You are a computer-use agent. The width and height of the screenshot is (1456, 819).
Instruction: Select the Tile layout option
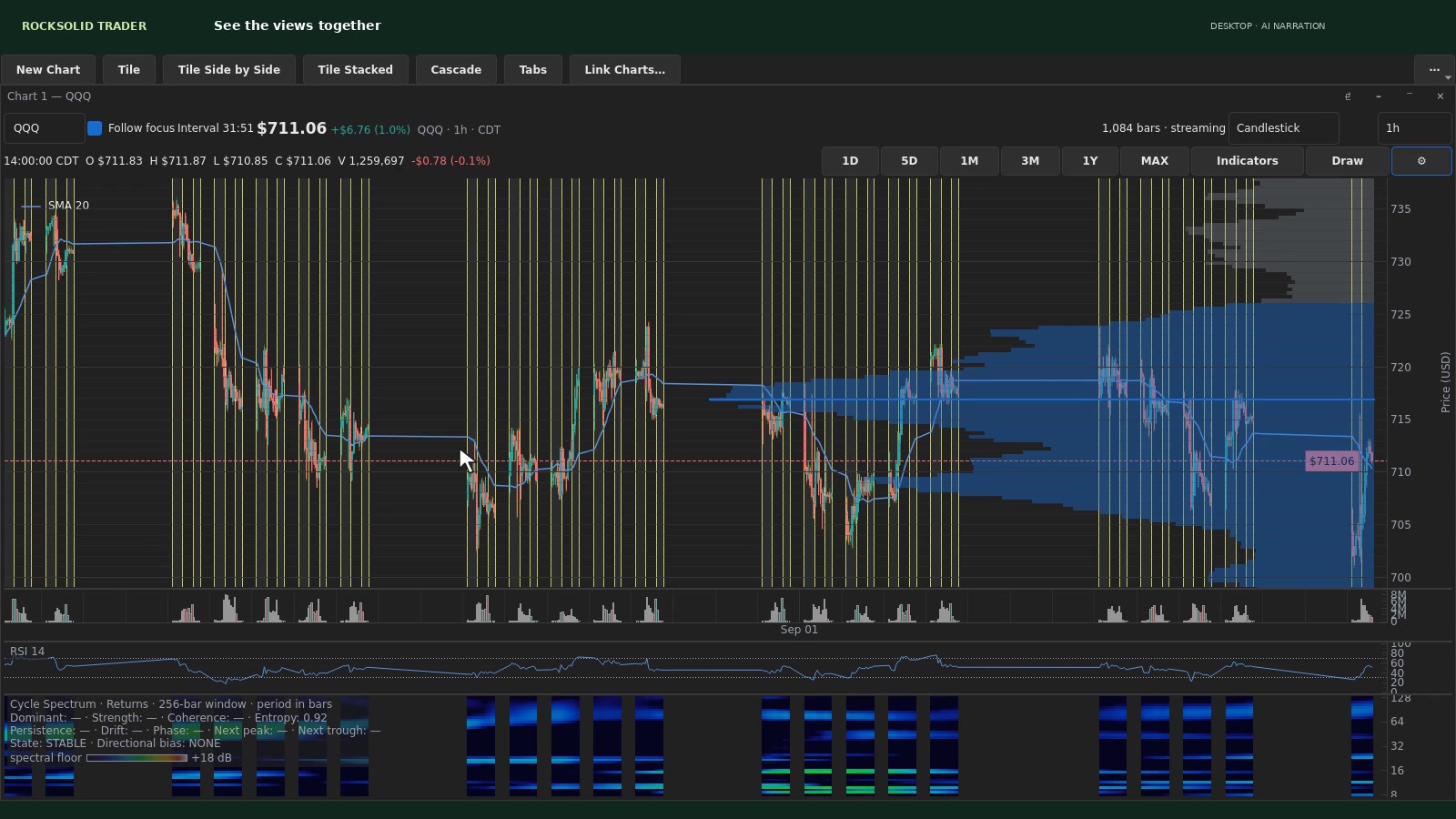tap(129, 70)
